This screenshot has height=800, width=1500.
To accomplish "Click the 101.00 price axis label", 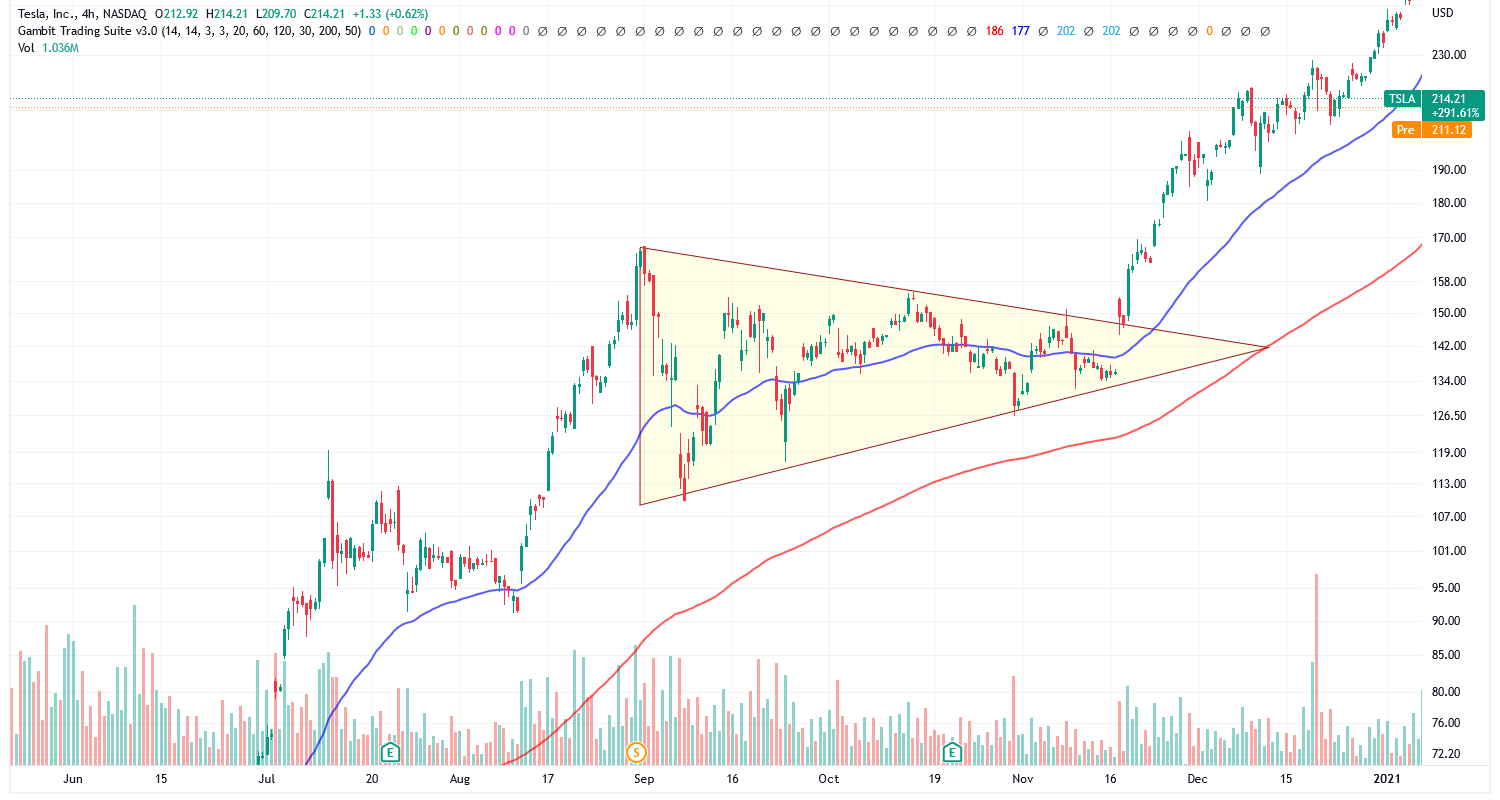I will coord(1449,551).
